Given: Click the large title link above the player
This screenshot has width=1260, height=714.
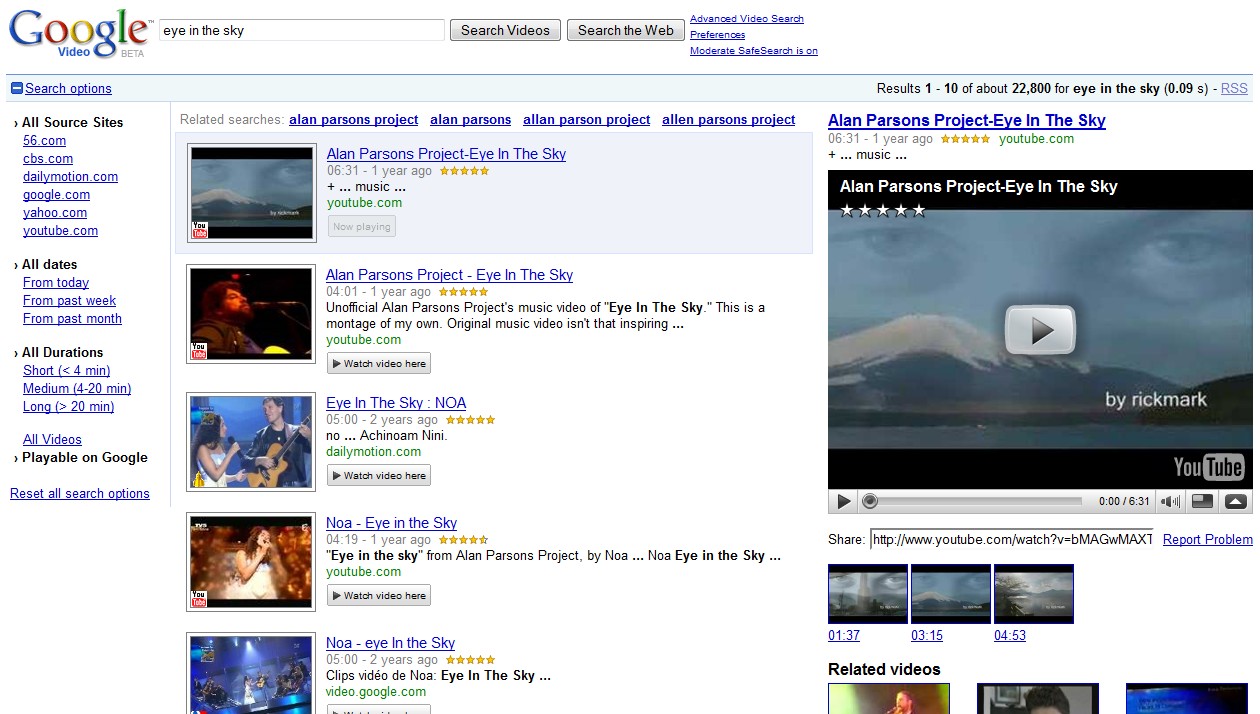Looking at the screenshot, I should 967,121.
